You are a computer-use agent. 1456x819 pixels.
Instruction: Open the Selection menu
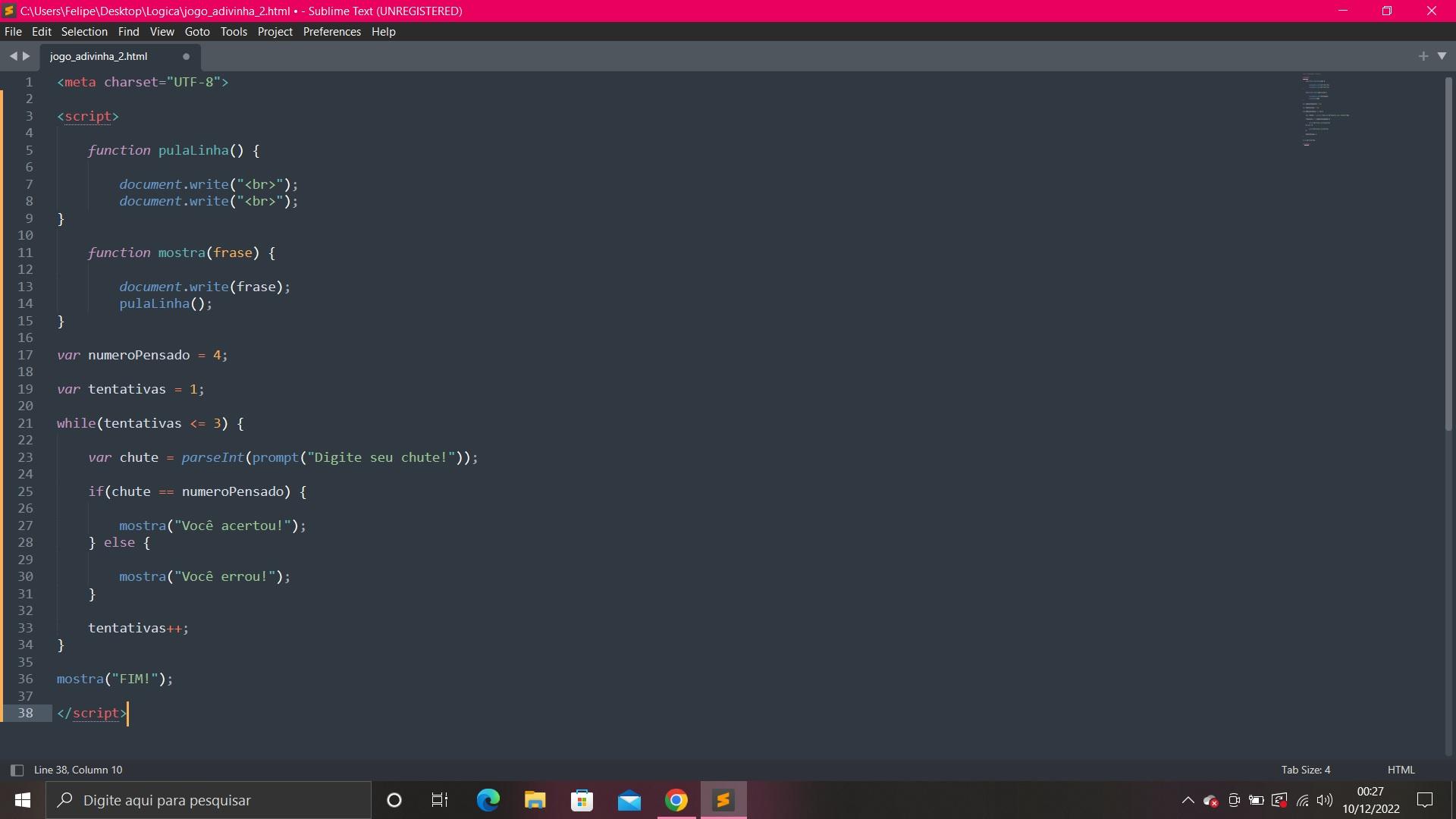pyautogui.click(x=84, y=32)
